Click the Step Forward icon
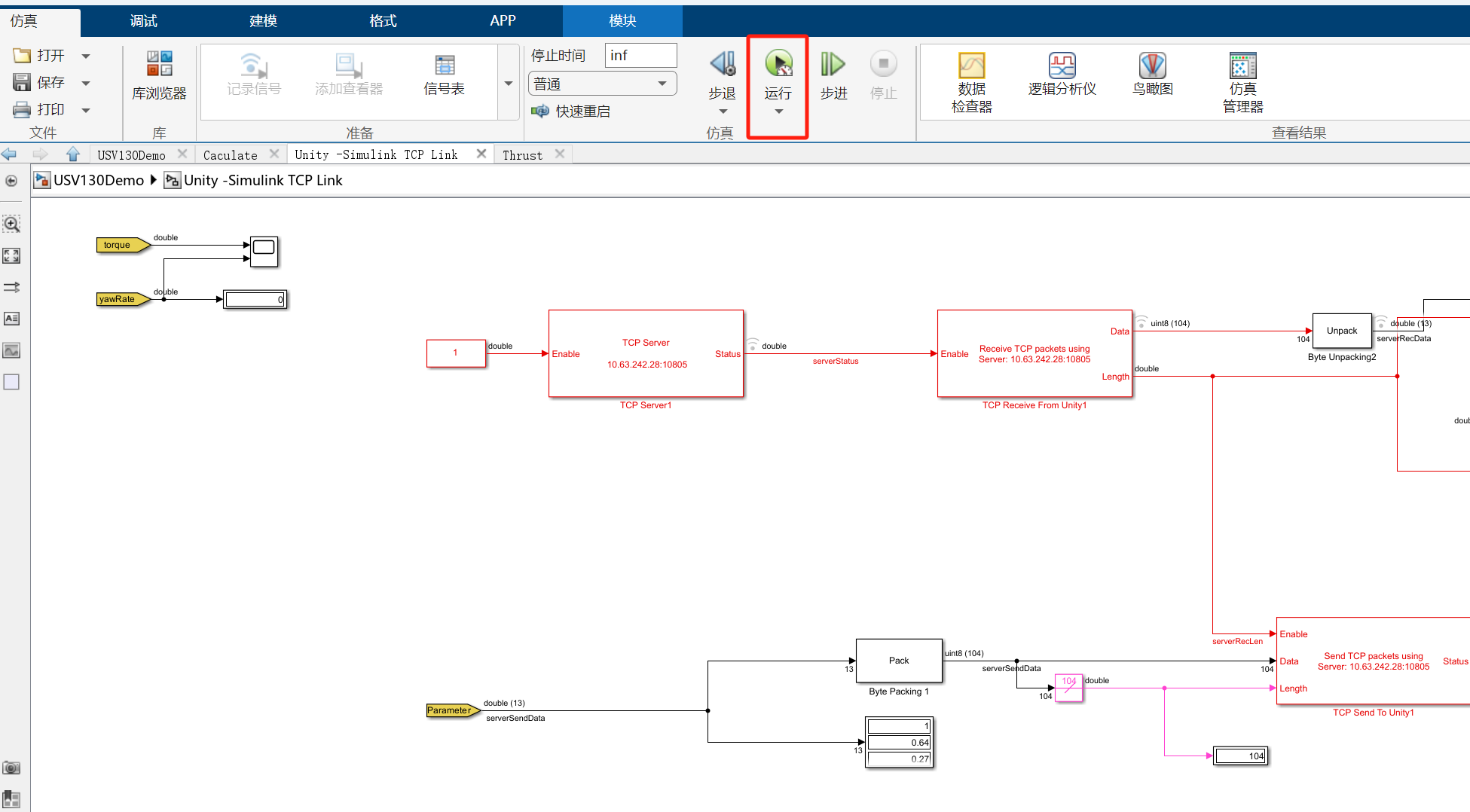This screenshot has width=1470, height=812. click(x=833, y=66)
